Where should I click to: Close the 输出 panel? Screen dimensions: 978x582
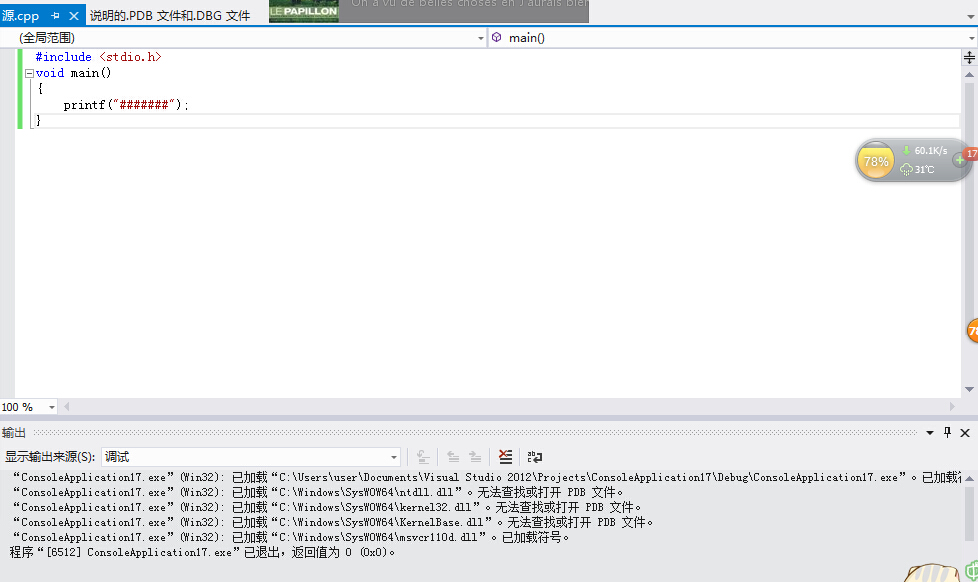965,432
